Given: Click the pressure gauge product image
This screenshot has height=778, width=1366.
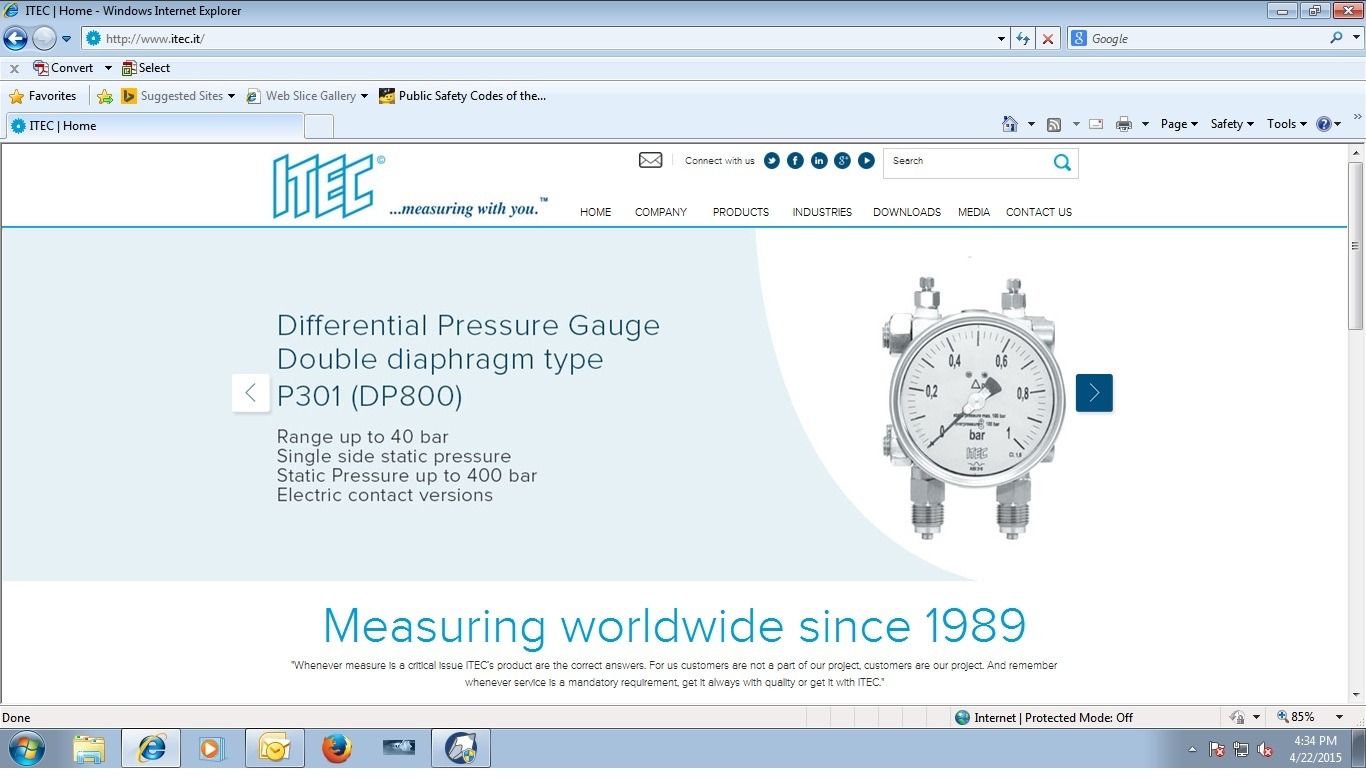Looking at the screenshot, I should point(972,408).
